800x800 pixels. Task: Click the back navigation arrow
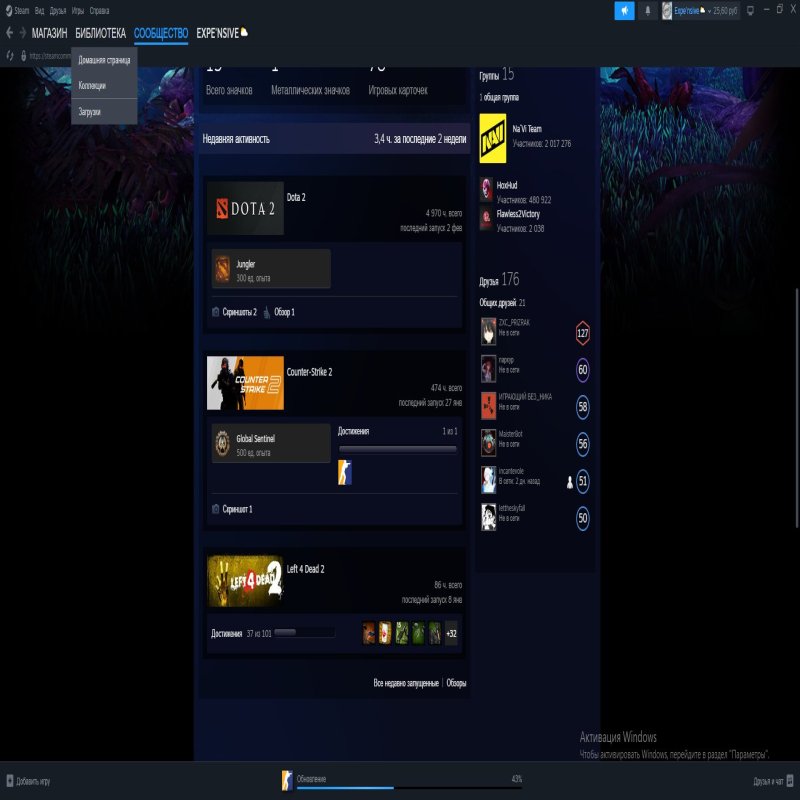click(x=9, y=33)
